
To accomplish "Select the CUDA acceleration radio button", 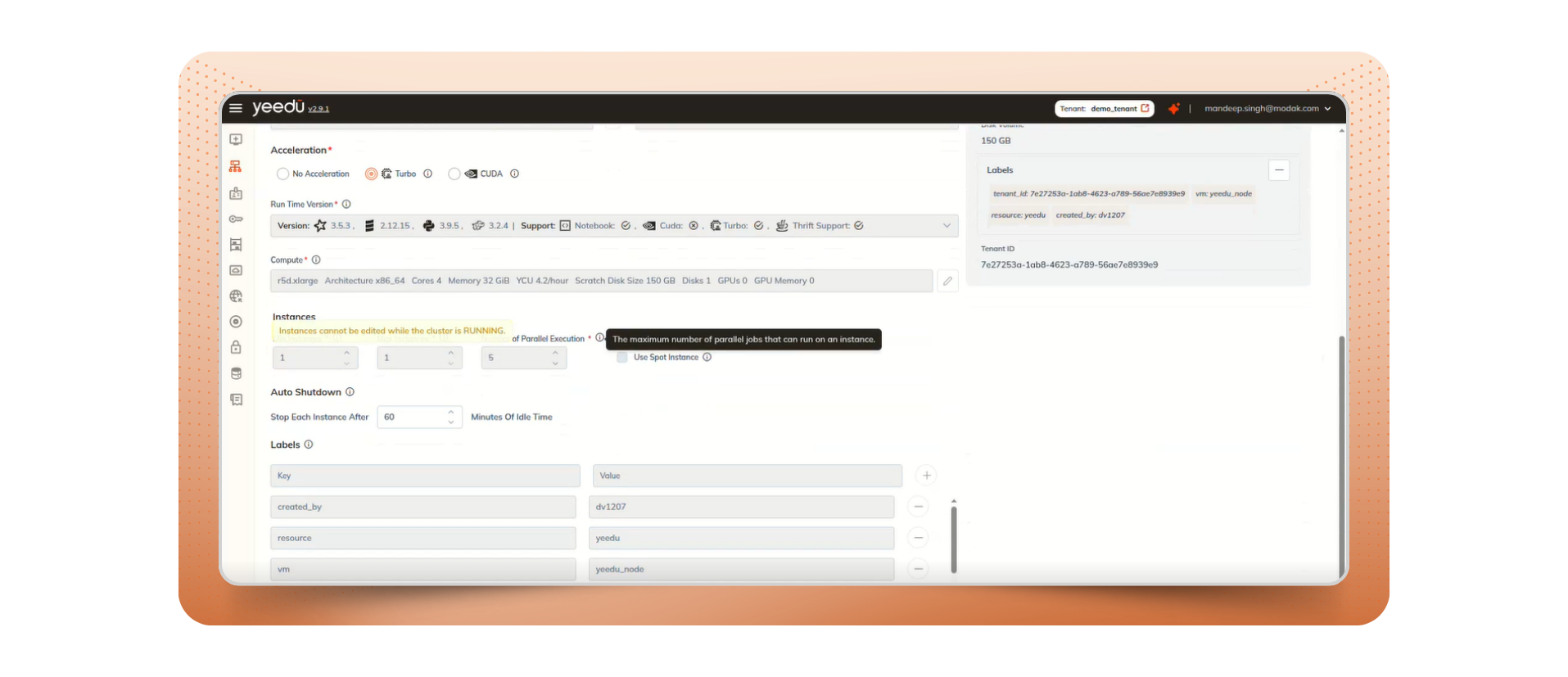I will 454,174.
